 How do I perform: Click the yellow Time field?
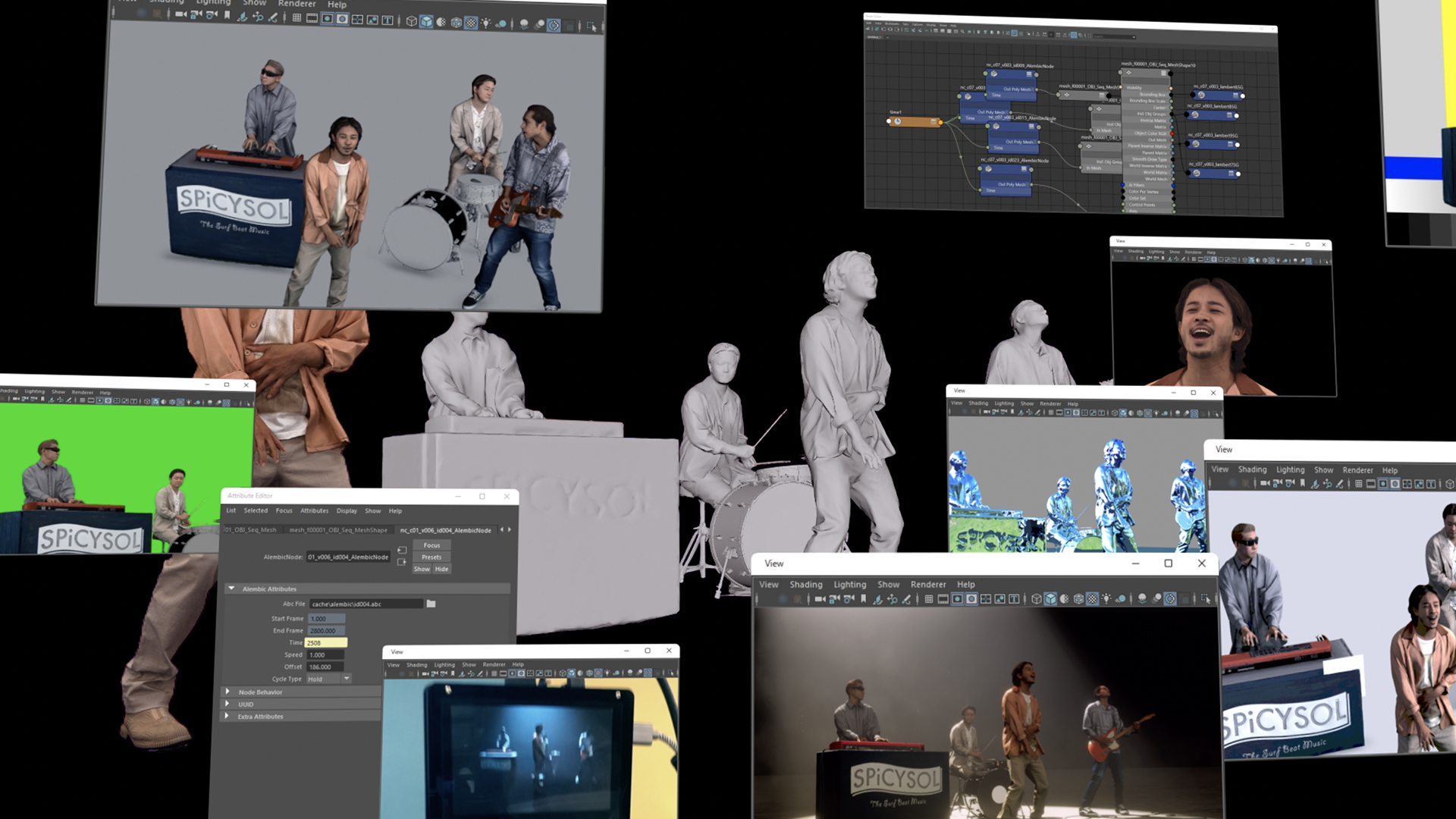(x=325, y=642)
